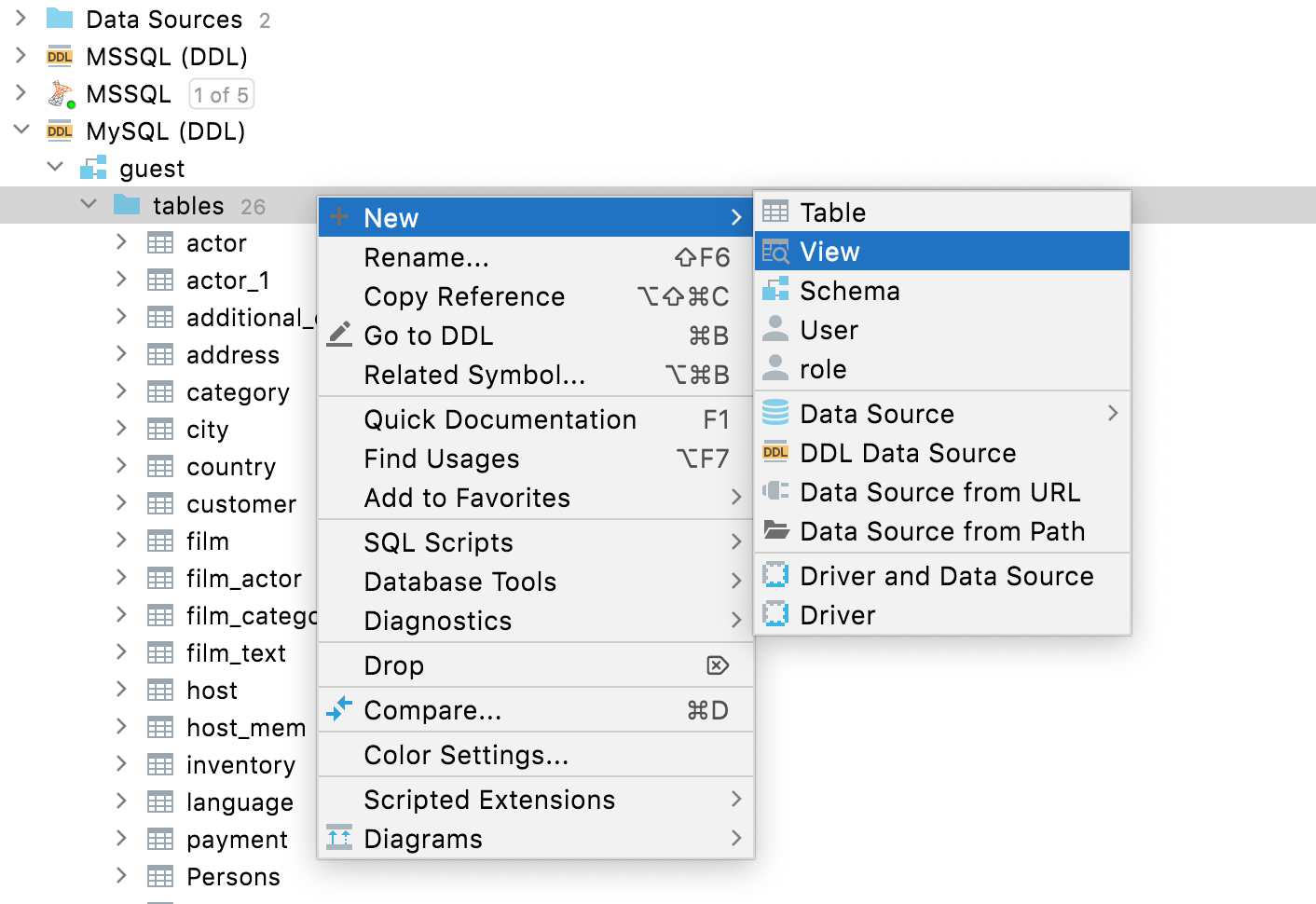Click the Data Source from URL icon
This screenshot has height=904, width=1316.
point(775,492)
